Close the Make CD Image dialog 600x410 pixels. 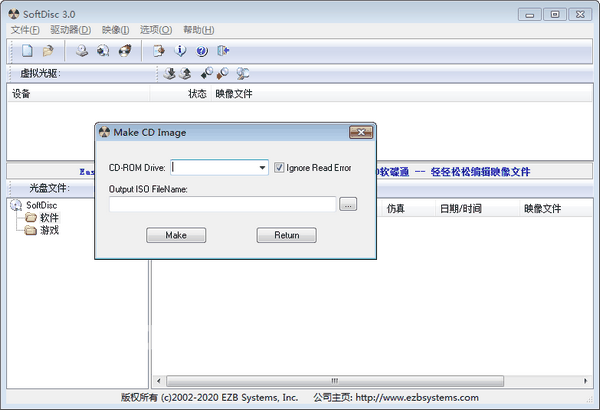[x=361, y=132]
